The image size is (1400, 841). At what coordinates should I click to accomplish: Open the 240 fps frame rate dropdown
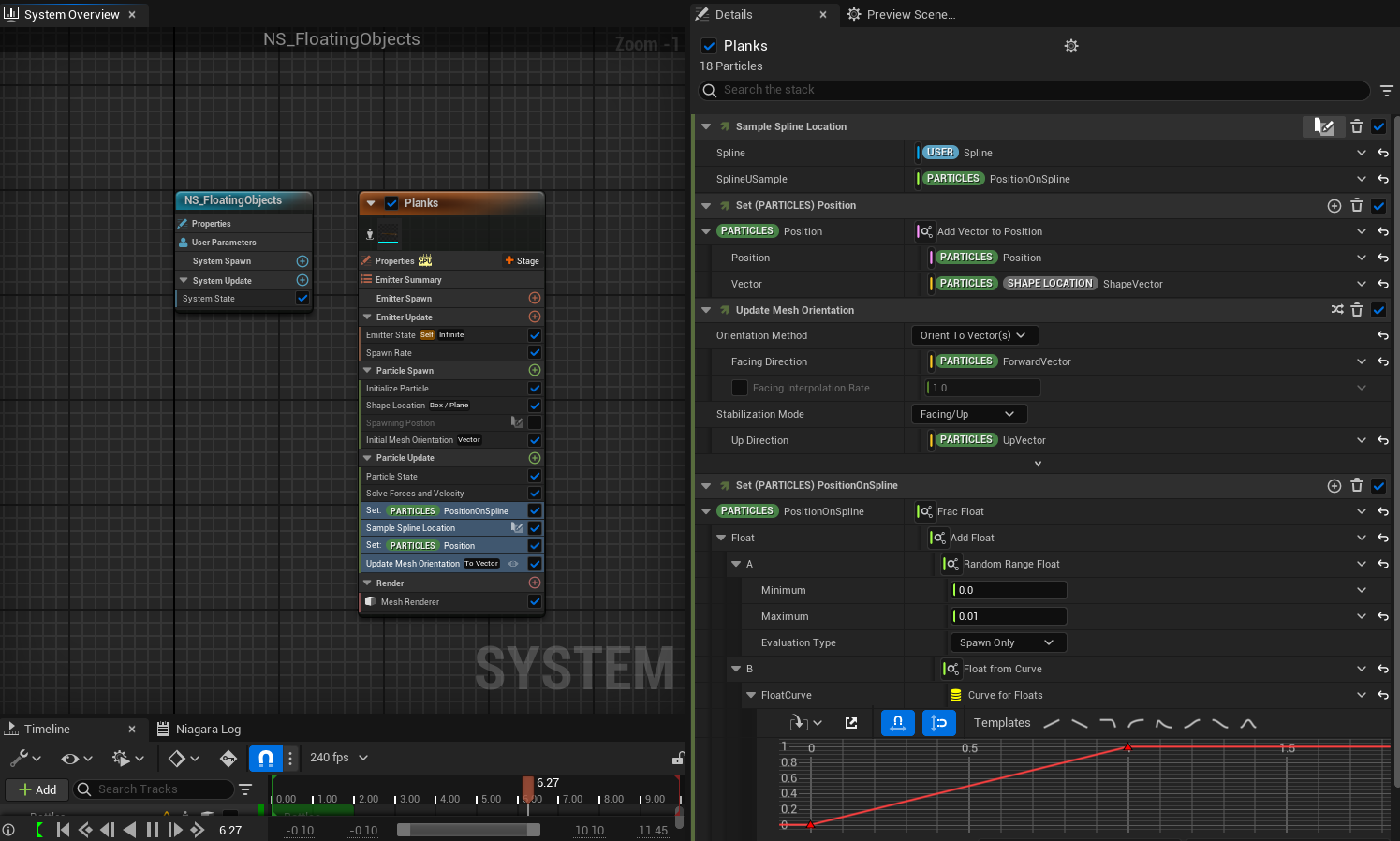pos(339,758)
